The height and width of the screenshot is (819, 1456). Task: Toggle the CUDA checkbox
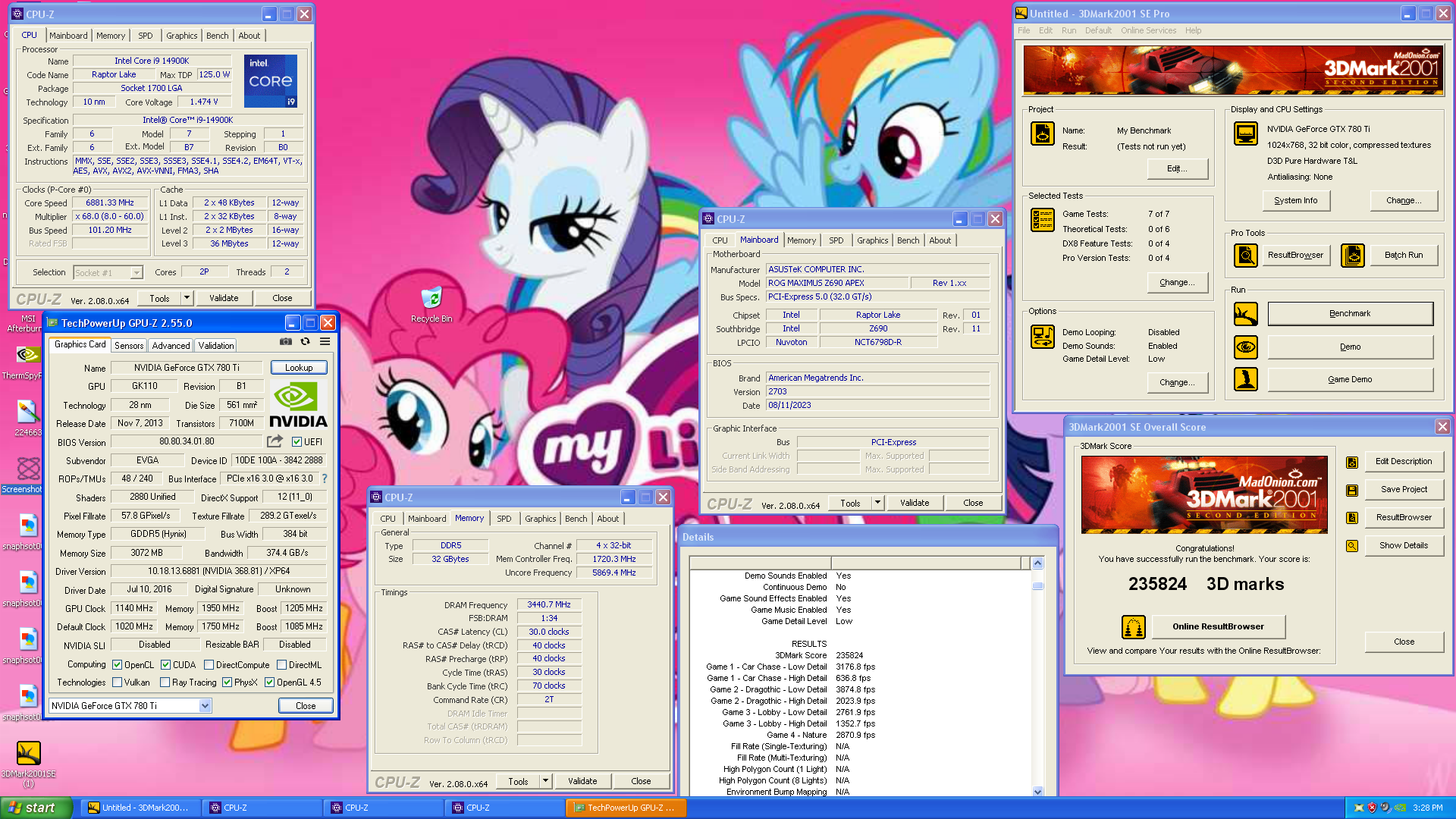pyautogui.click(x=165, y=665)
